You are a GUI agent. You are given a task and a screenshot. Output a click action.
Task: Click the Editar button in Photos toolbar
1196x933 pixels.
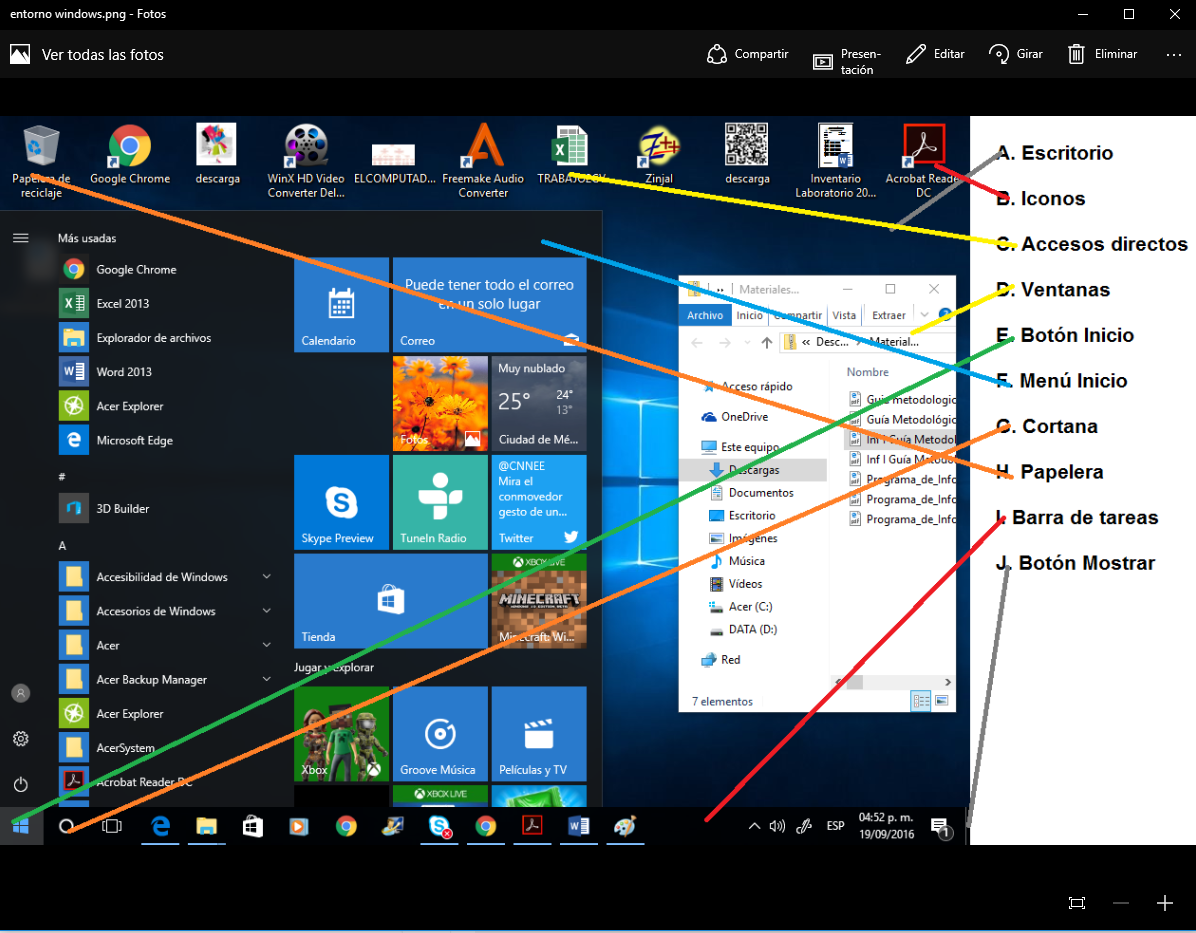tap(935, 54)
